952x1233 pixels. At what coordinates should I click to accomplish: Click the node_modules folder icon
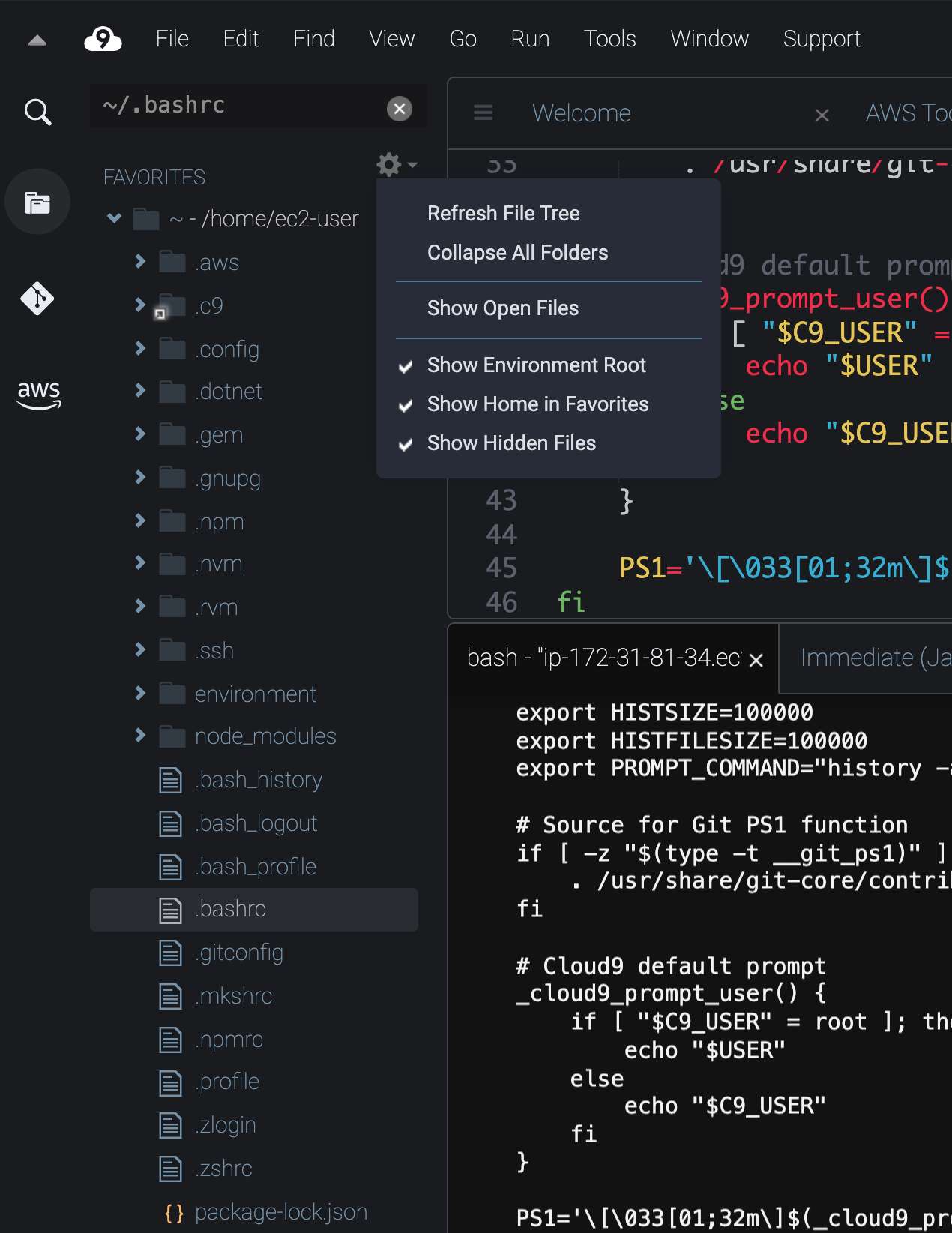click(x=172, y=736)
